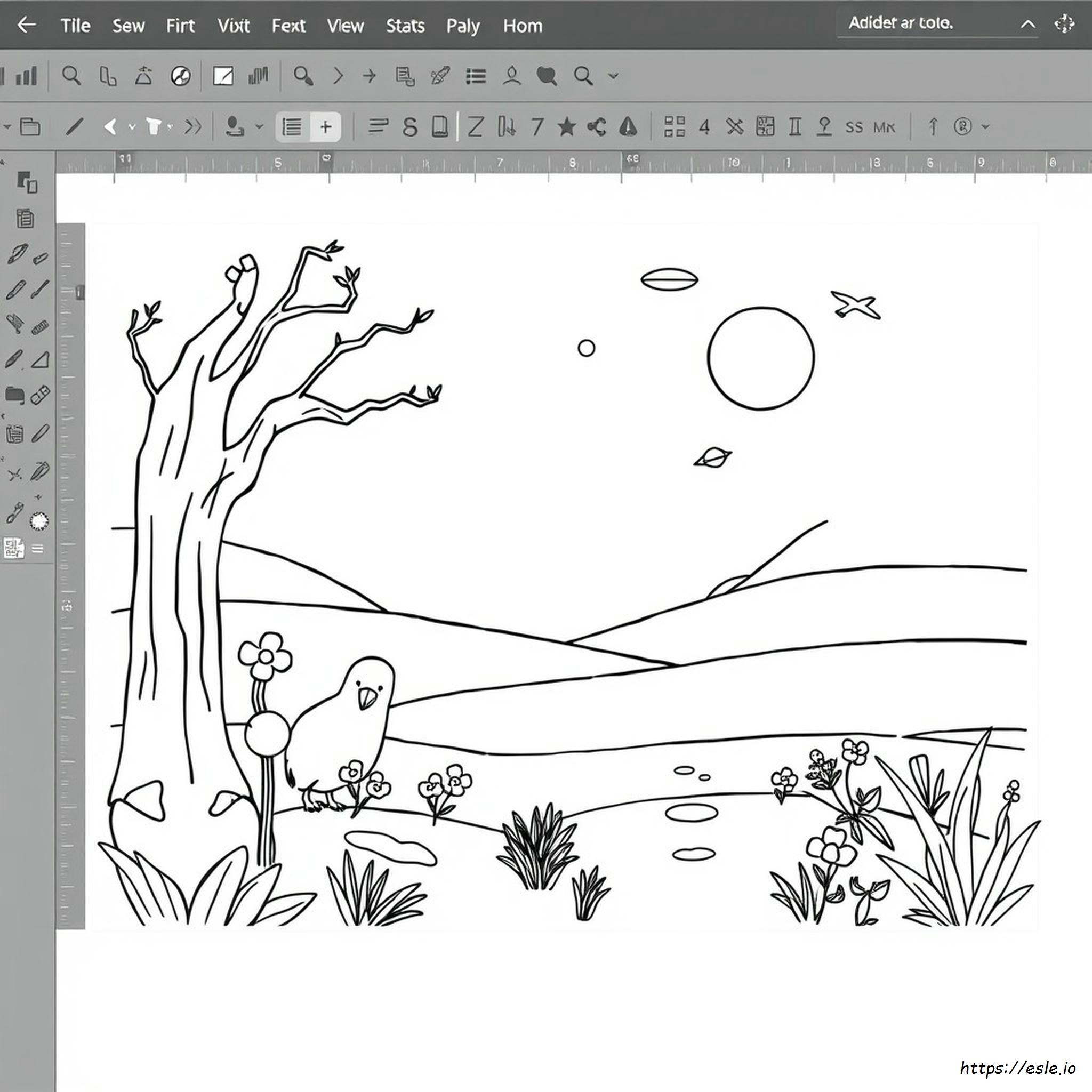Click the tablet device icon before the Z
Viewport: 1092px width, 1092px height.
pyautogui.click(x=440, y=126)
